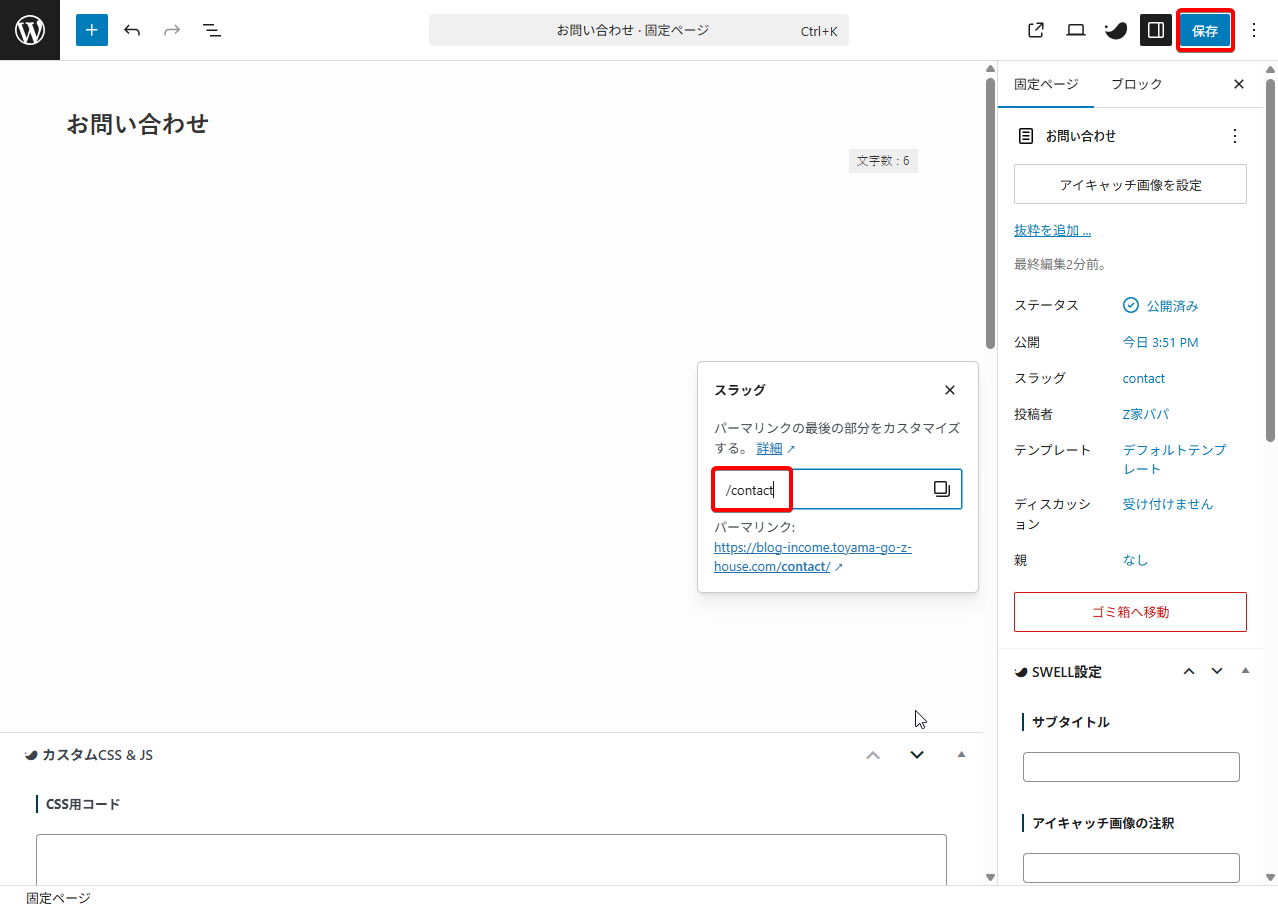Screen dimensions: 1278x910
Task: Switch to the ブロック tab
Action: (x=1136, y=84)
